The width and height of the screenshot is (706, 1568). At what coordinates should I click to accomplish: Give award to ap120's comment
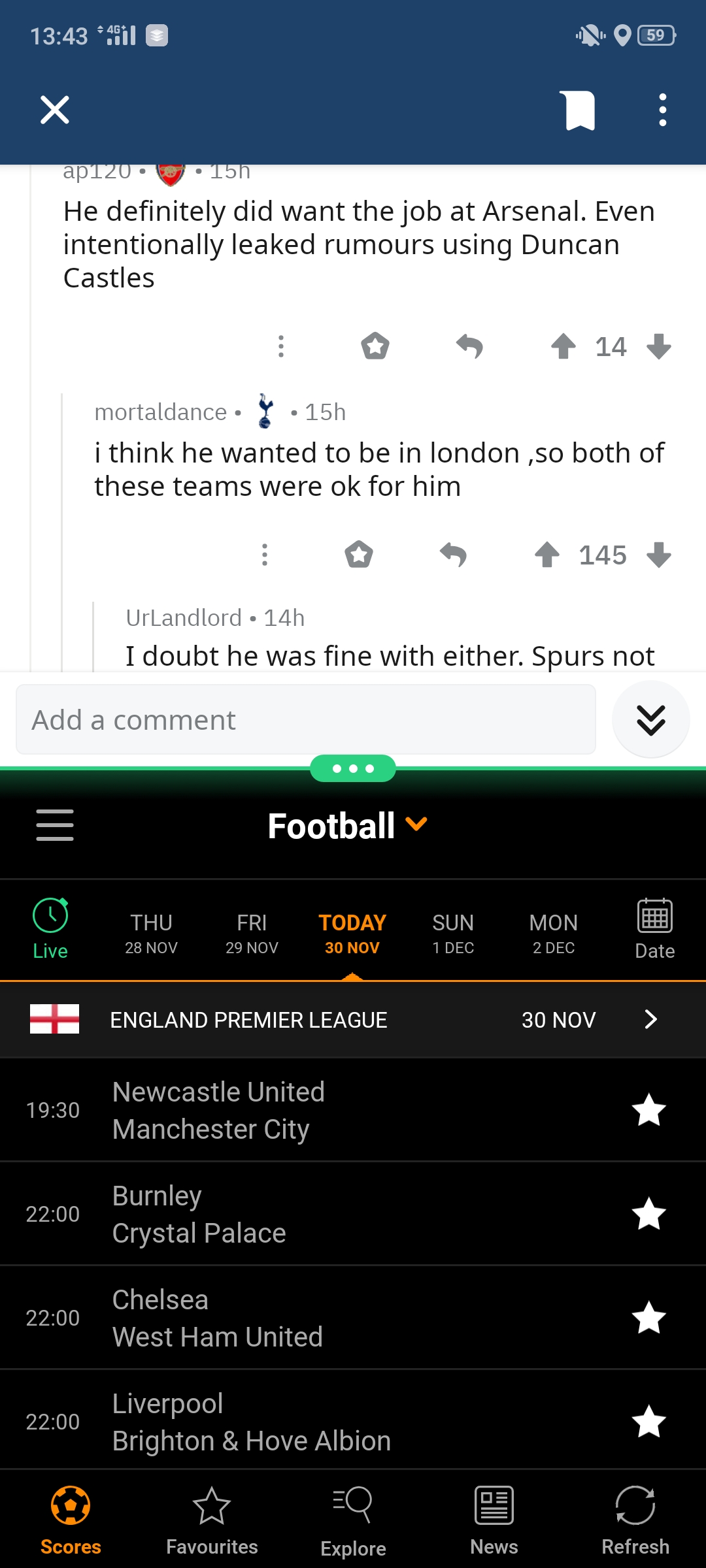pos(375,346)
